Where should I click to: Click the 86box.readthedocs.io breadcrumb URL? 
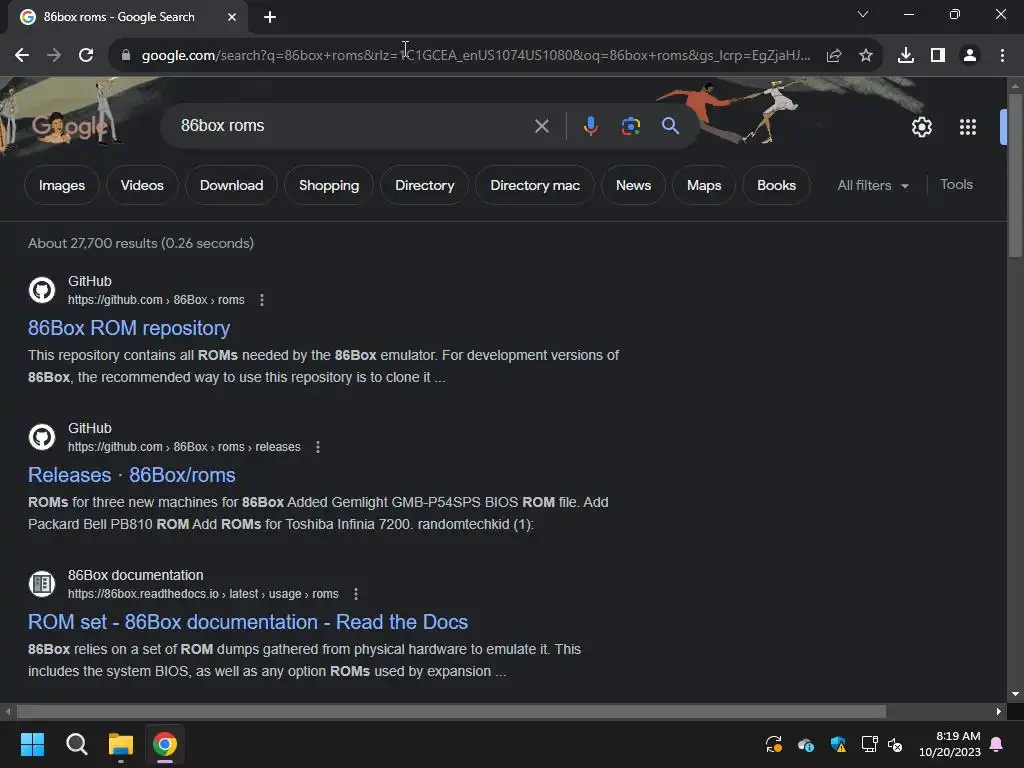203,594
